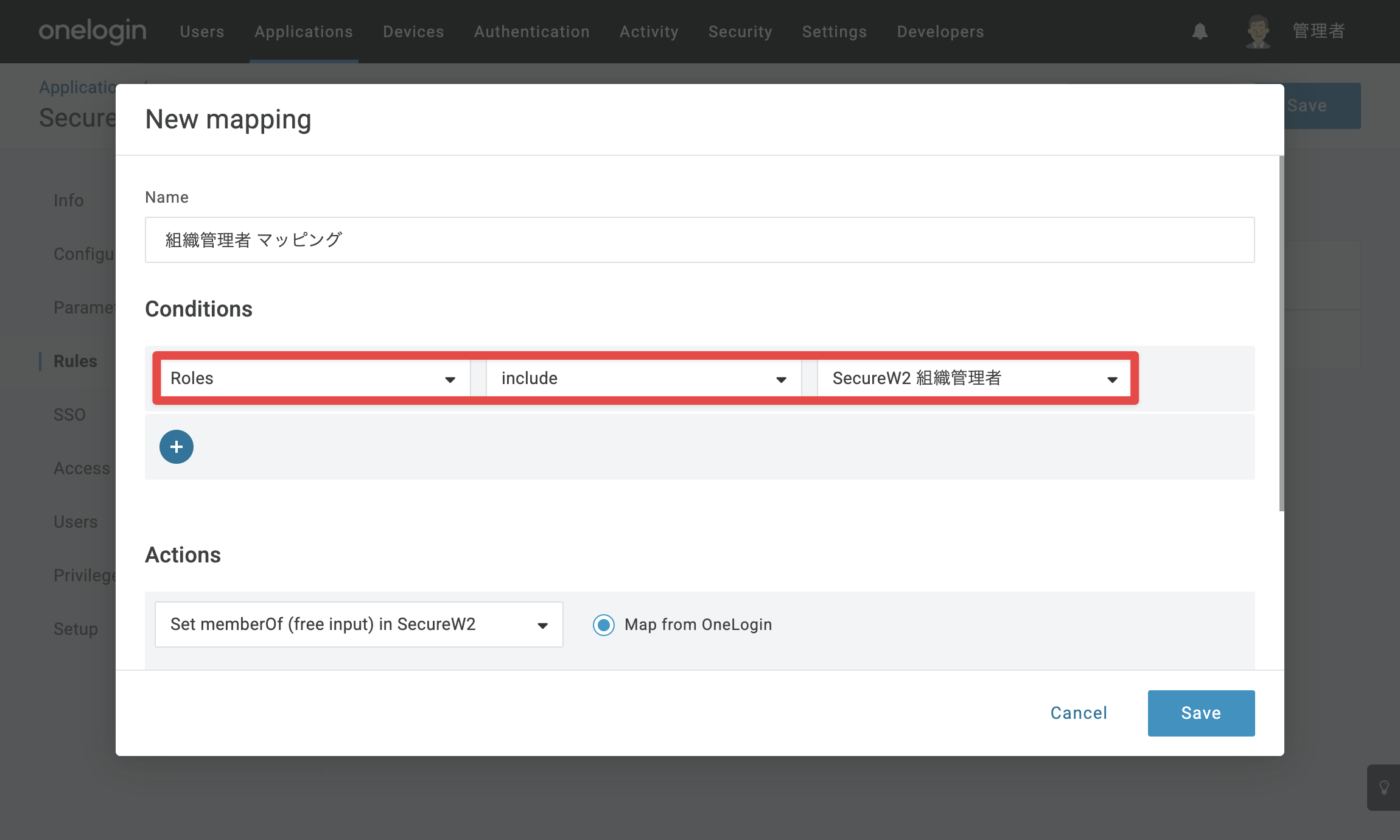Click the lightbulb help icon

click(x=1384, y=788)
